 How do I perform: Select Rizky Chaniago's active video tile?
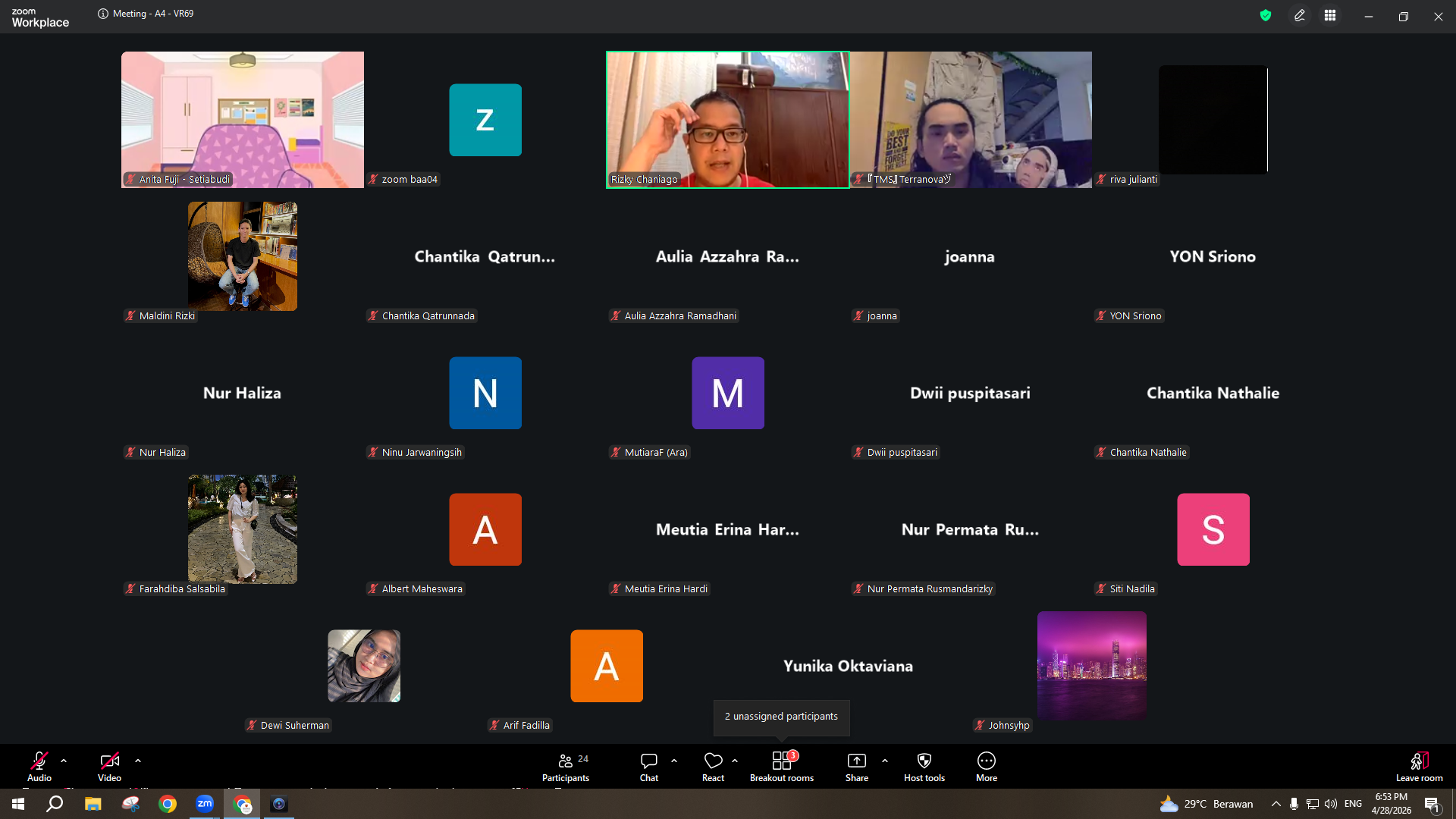click(x=728, y=120)
